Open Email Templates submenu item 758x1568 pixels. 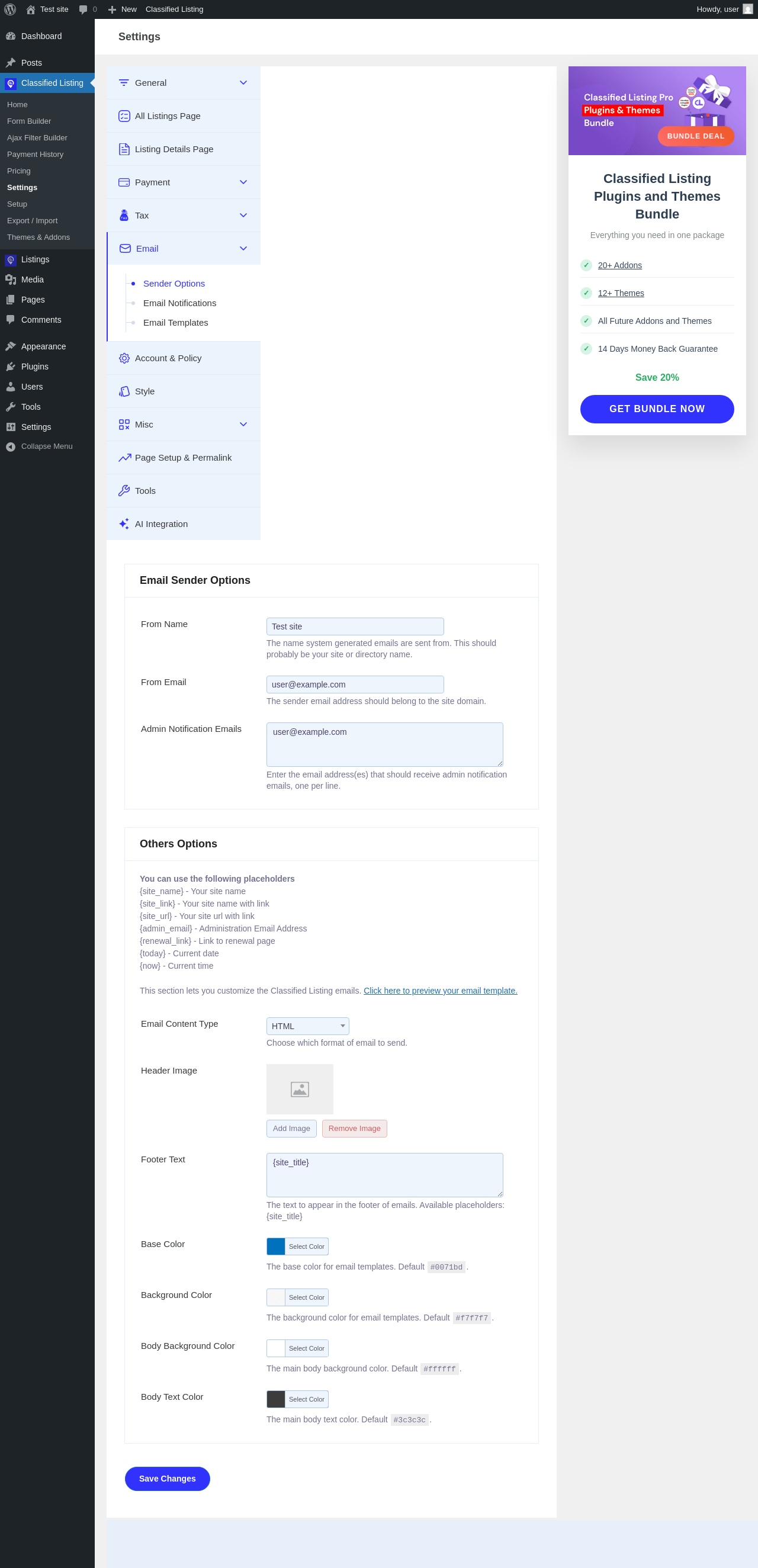coord(175,323)
